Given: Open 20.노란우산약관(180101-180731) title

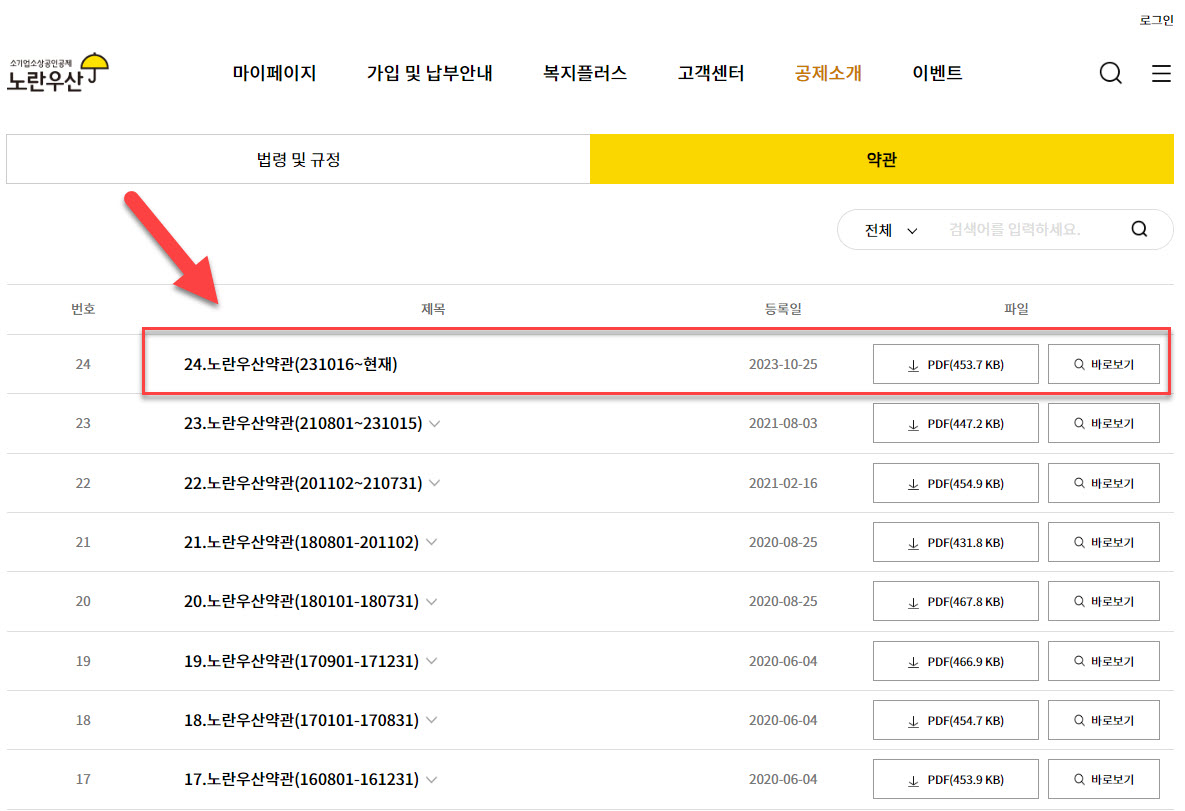Looking at the screenshot, I should [x=301, y=602].
